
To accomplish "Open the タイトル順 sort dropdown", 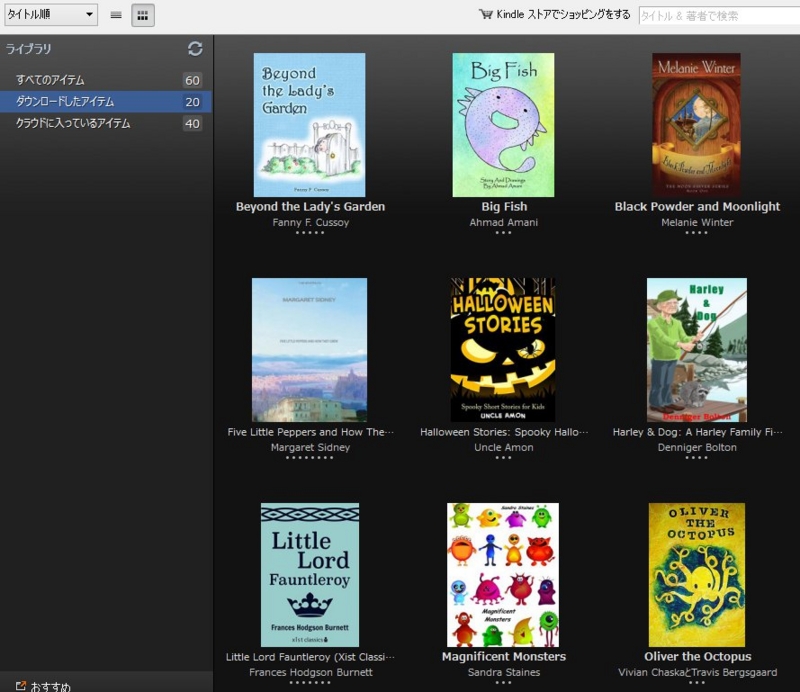I will 51,14.
